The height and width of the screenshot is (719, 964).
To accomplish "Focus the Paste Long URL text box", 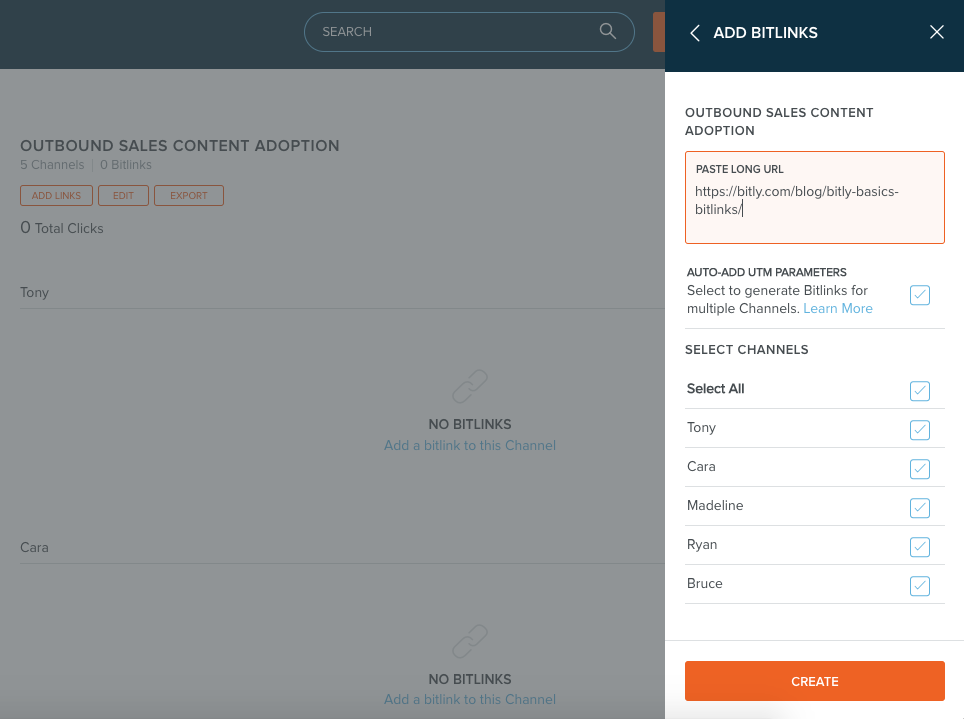I will pos(815,197).
